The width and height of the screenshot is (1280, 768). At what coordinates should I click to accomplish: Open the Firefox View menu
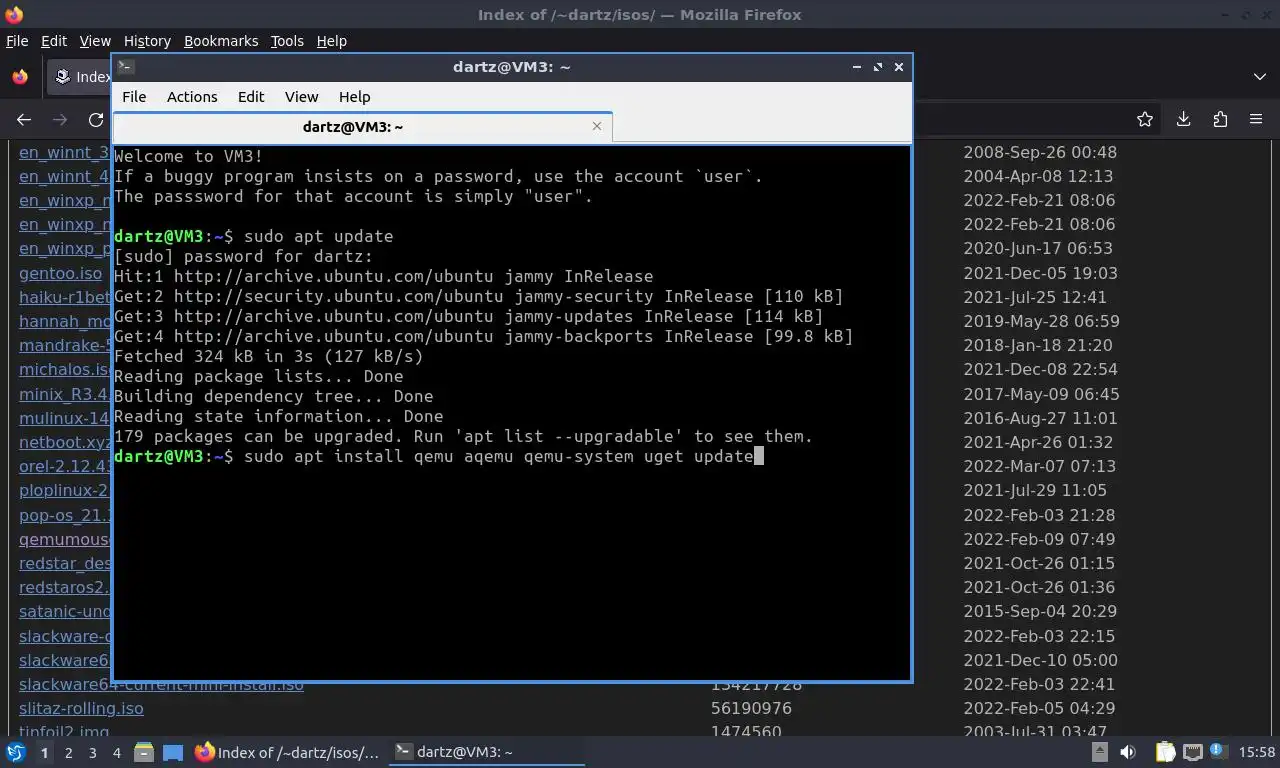coord(95,41)
